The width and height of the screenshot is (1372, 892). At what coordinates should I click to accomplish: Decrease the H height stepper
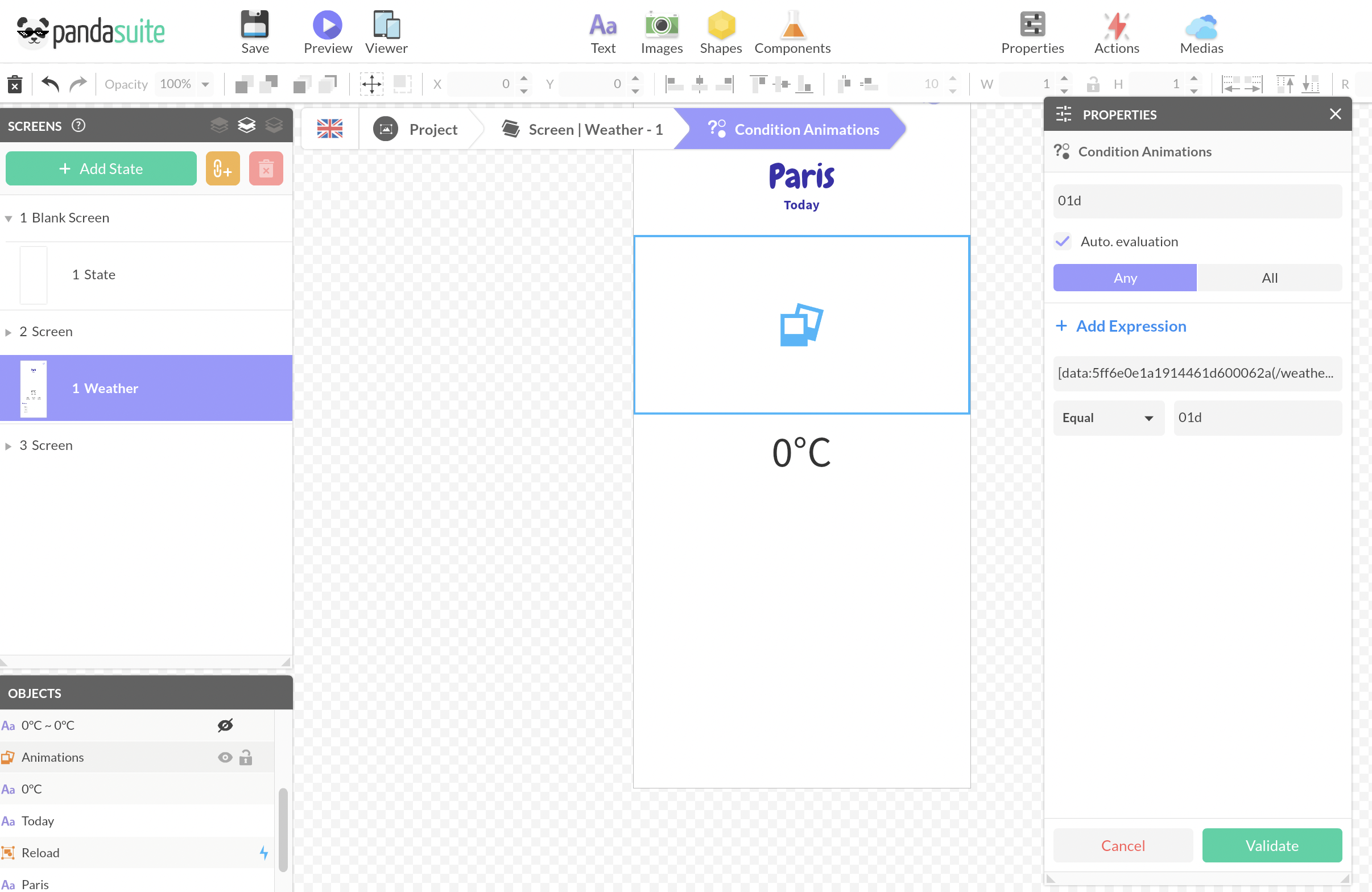pyautogui.click(x=1194, y=90)
